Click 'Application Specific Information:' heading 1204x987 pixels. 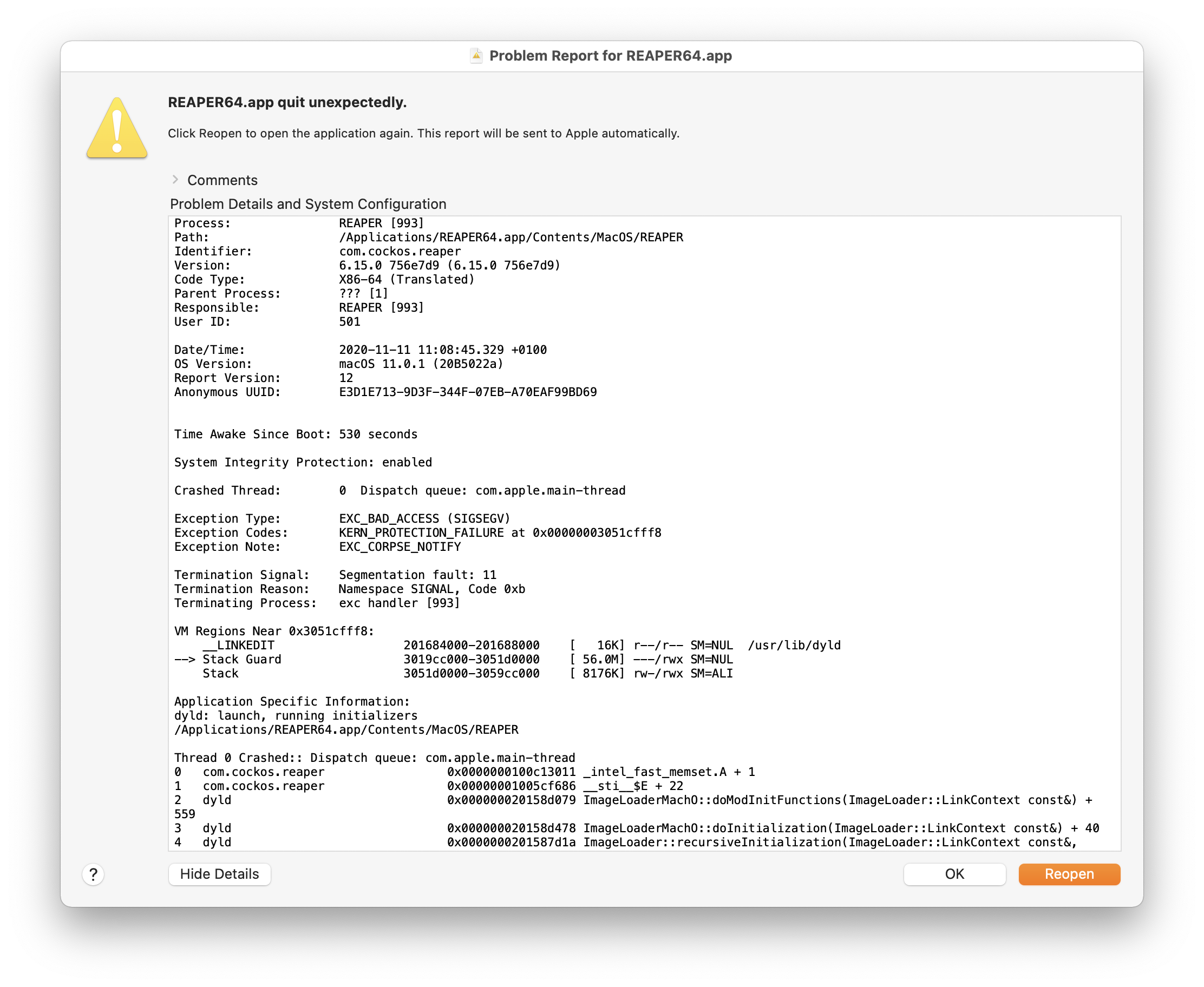pyautogui.click(x=292, y=702)
